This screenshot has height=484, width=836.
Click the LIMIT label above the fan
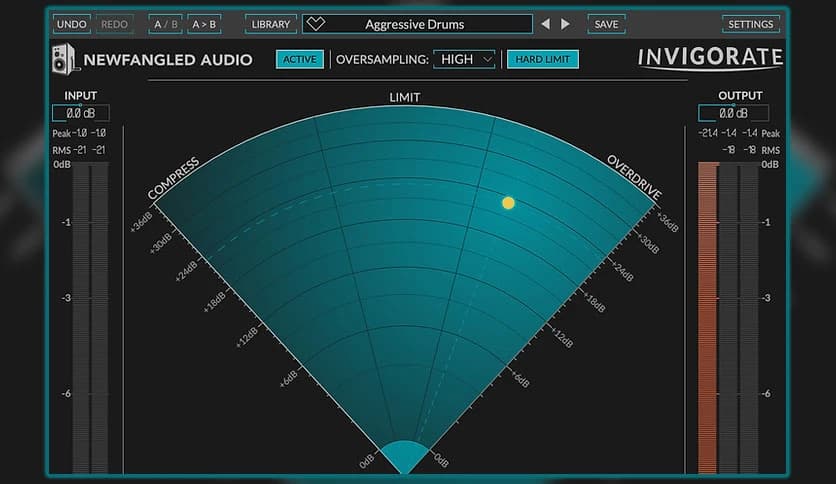(x=405, y=97)
